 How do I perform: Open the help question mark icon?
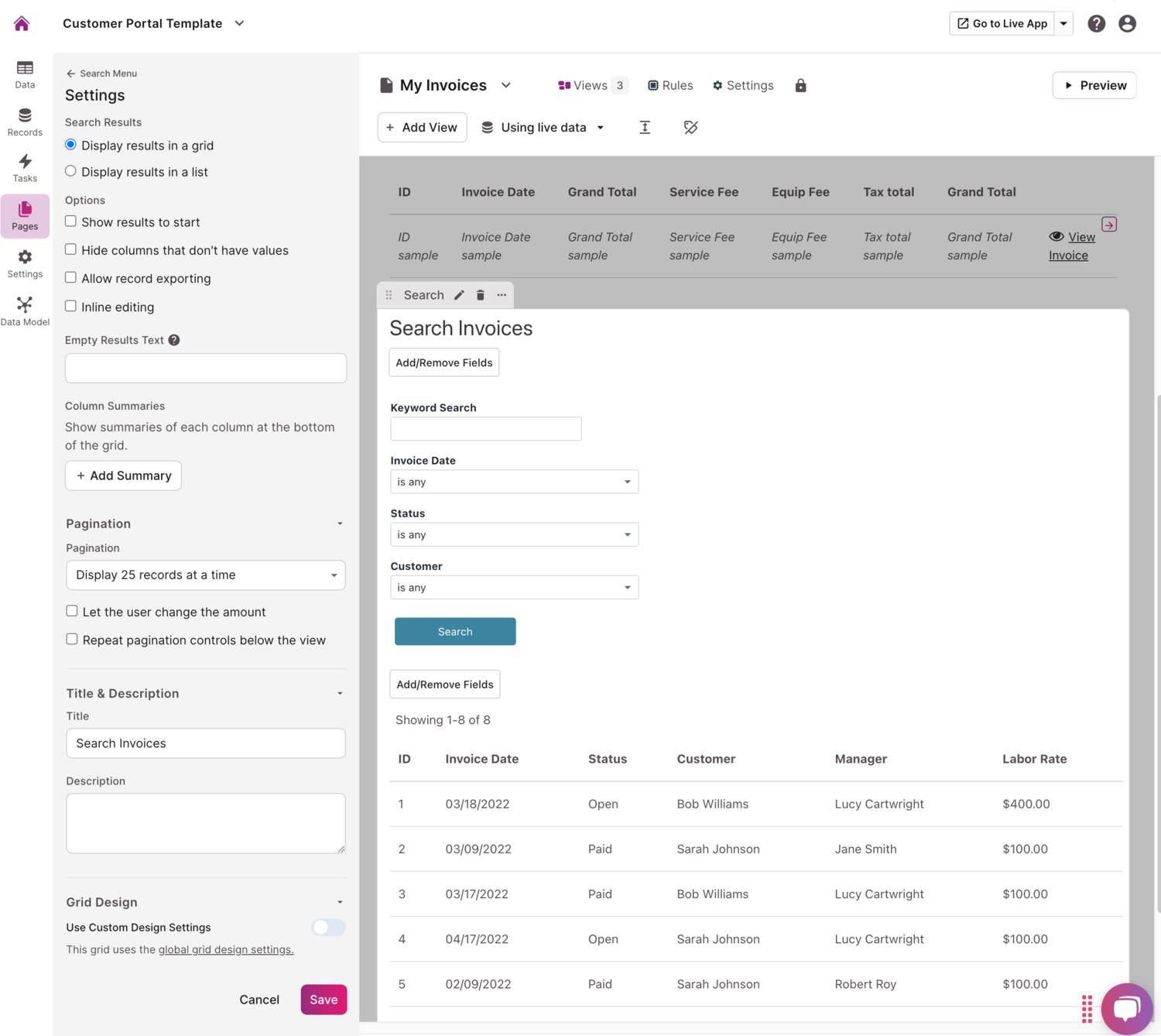coord(1097,23)
